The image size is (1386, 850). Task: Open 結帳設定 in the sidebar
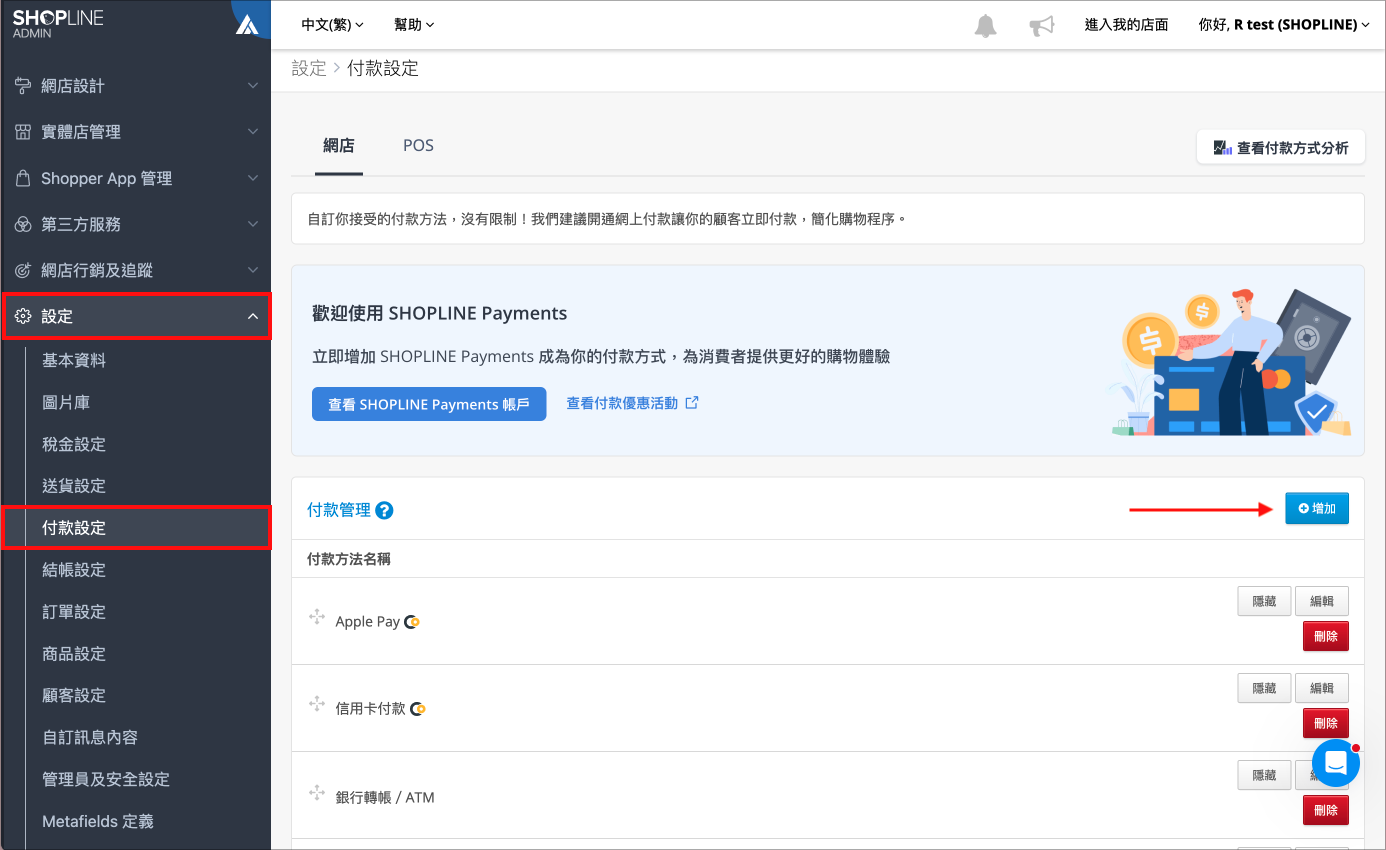(74, 570)
